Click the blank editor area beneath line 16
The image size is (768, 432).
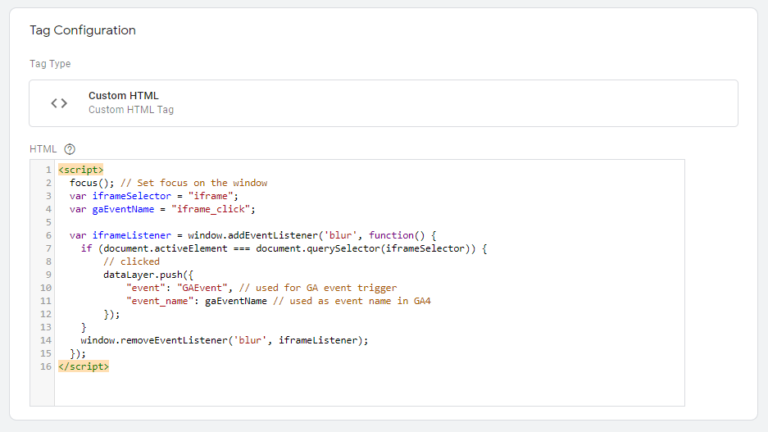(x=369, y=389)
